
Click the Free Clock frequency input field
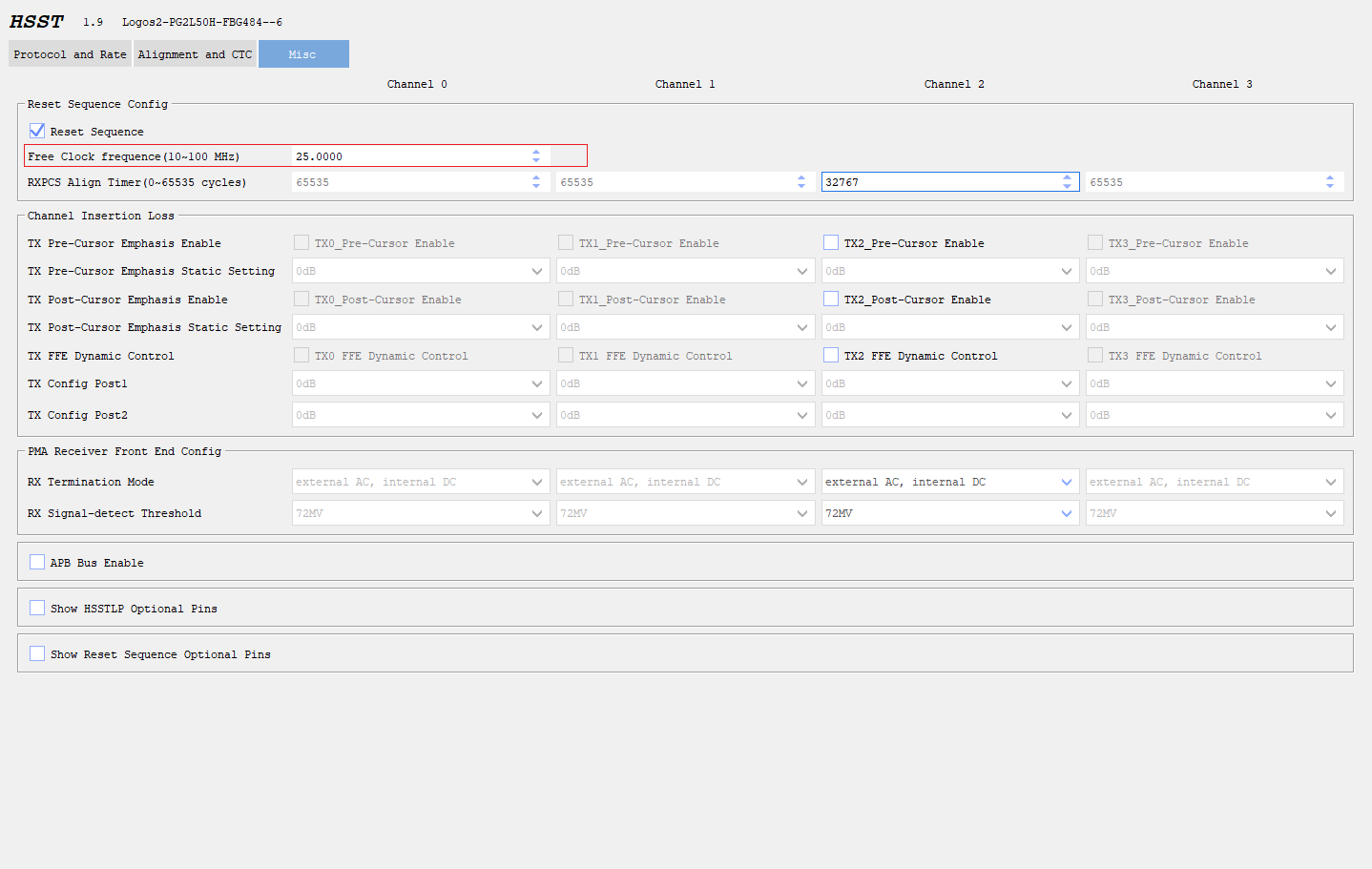(401, 155)
